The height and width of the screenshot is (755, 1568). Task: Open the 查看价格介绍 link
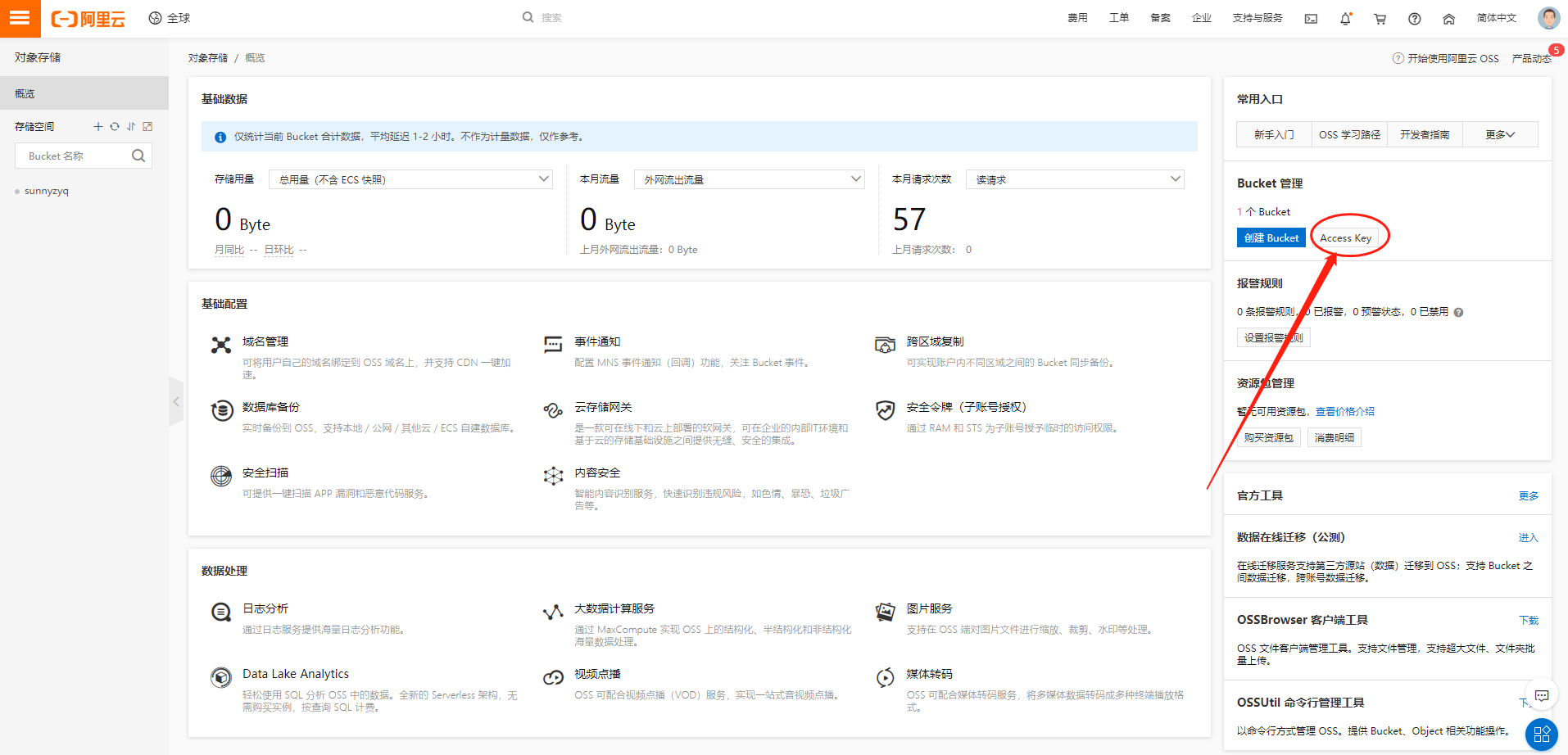pos(1345,411)
